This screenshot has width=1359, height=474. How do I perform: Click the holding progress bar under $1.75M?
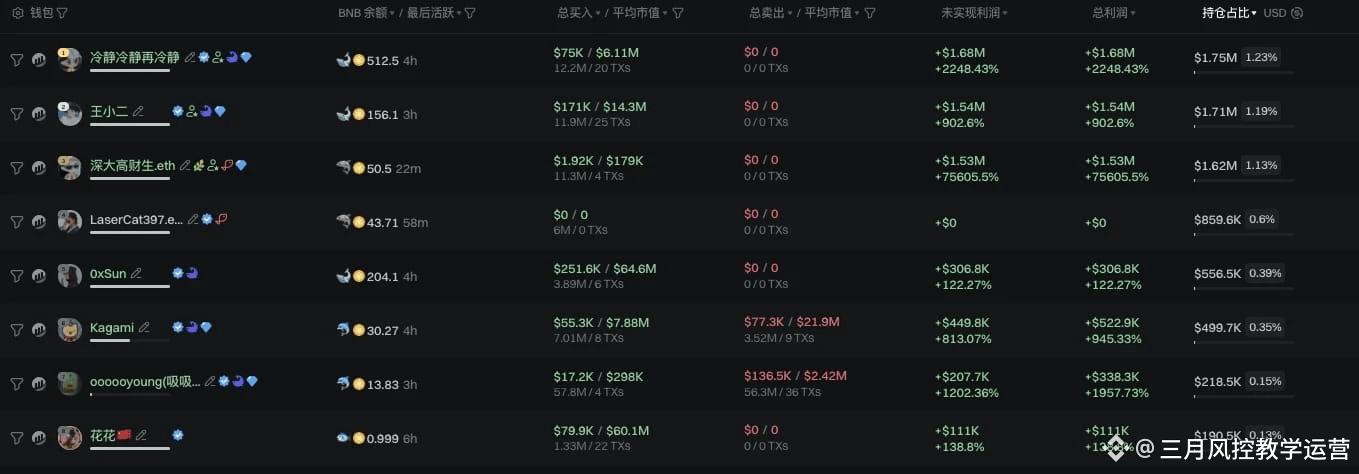click(x=1243, y=71)
